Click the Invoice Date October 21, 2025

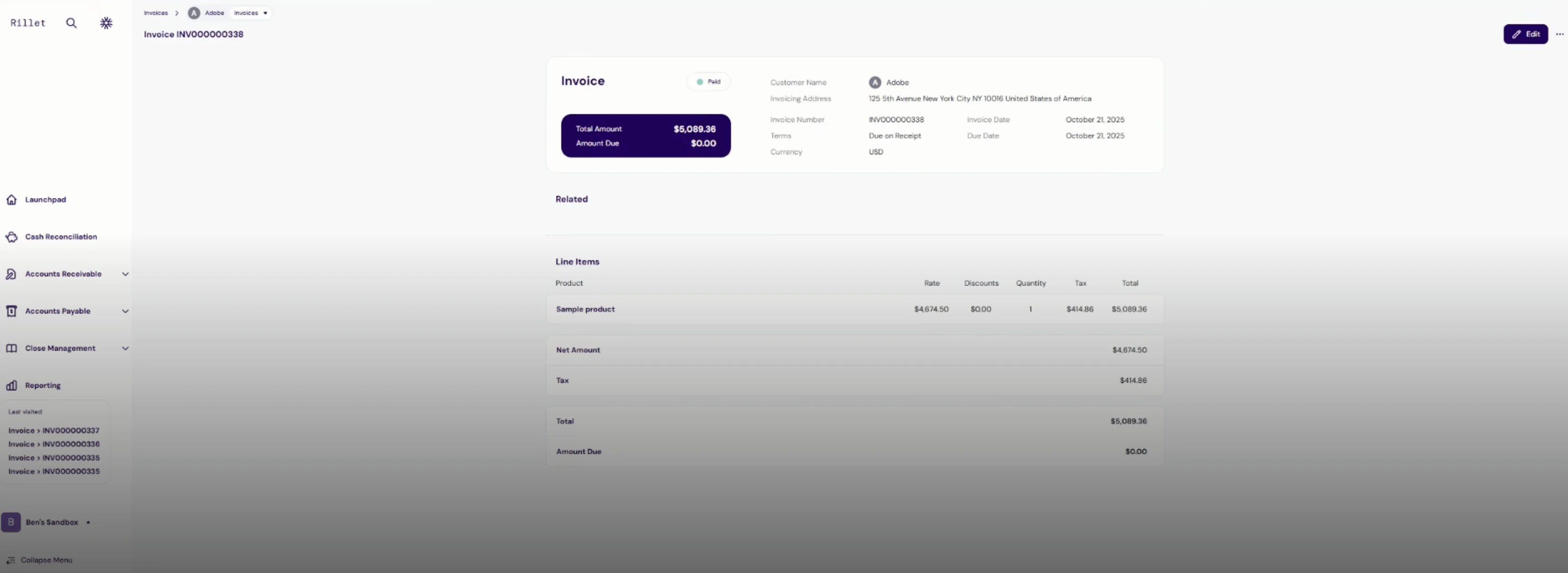point(1094,120)
